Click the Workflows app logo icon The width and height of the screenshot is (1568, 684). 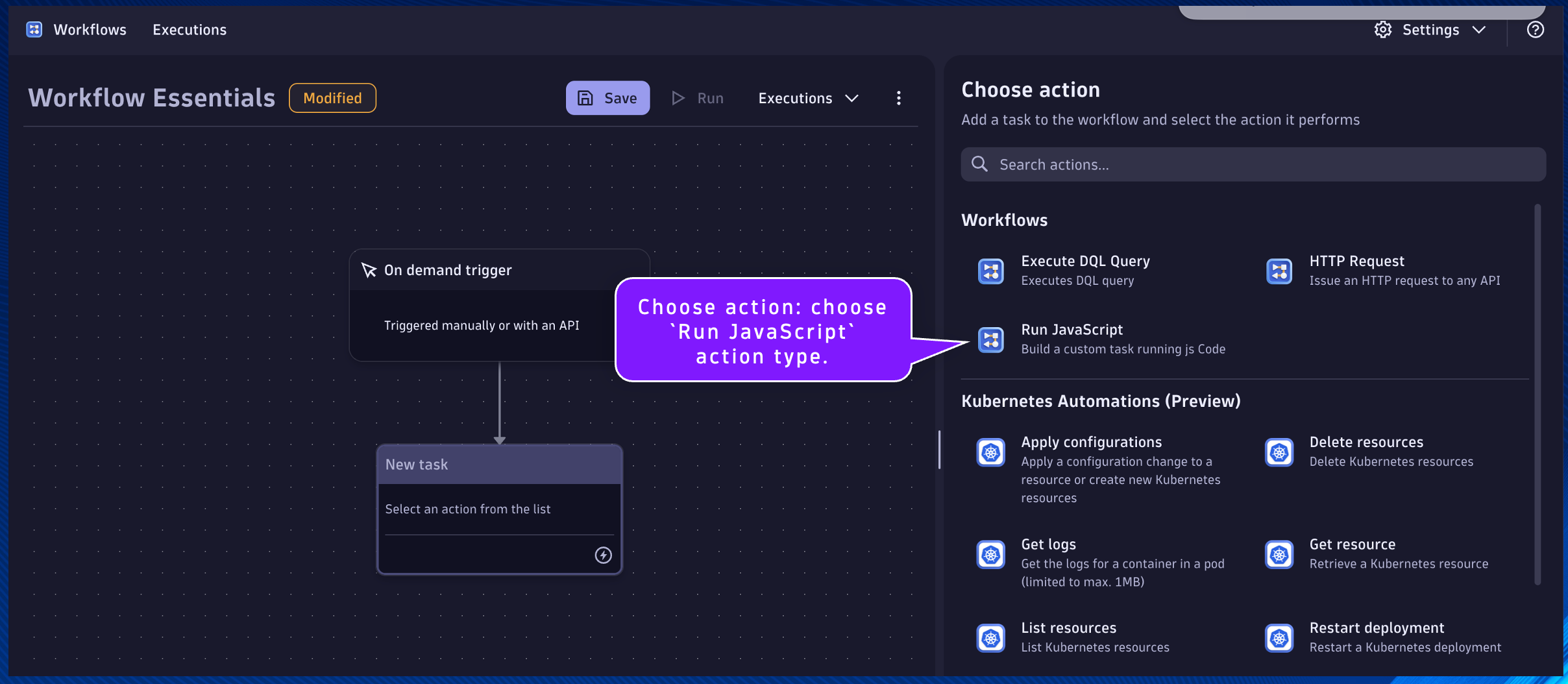click(34, 29)
